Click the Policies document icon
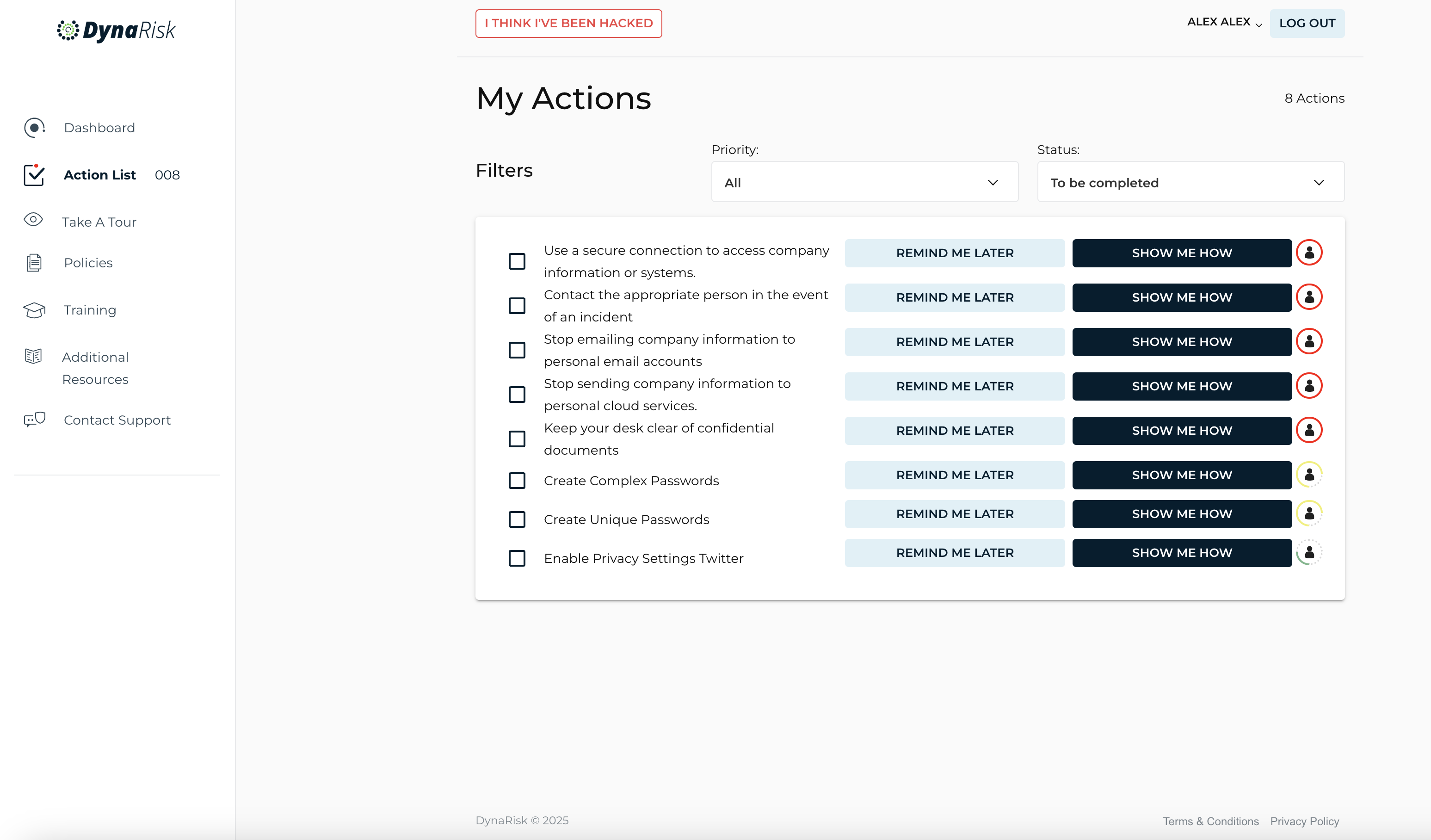1431x840 pixels. [x=34, y=263]
